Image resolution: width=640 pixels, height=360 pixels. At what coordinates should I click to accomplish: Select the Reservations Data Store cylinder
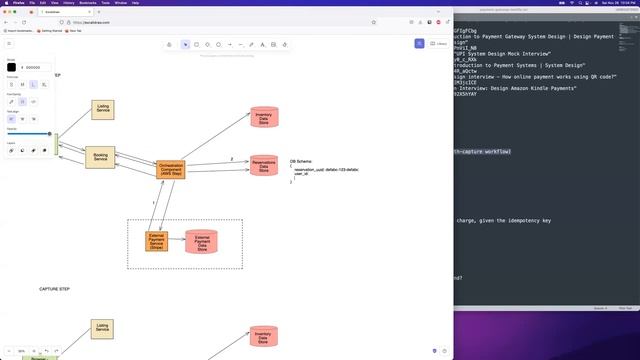(x=264, y=165)
